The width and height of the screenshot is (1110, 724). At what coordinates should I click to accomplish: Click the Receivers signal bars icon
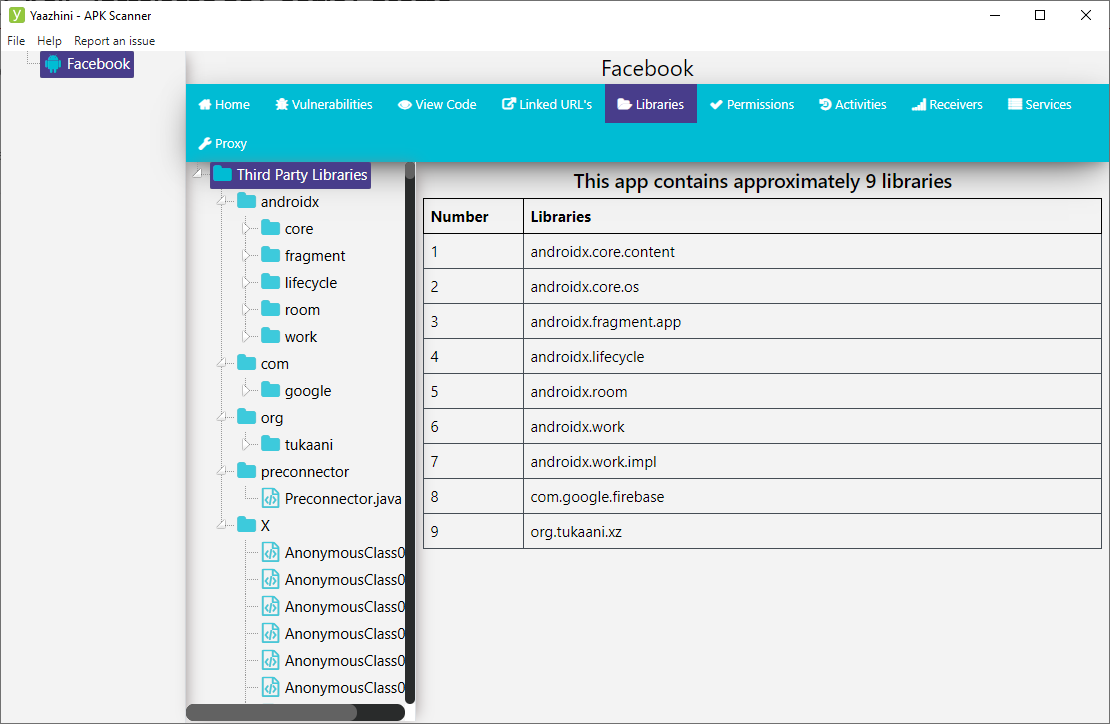(x=919, y=105)
